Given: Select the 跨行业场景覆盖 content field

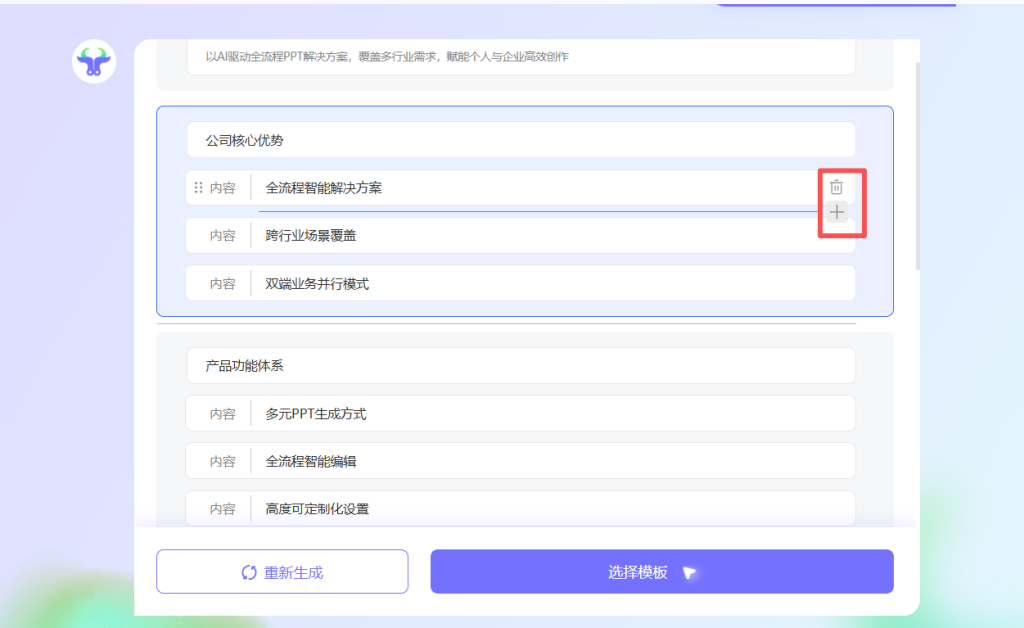Looking at the screenshot, I should (x=550, y=236).
